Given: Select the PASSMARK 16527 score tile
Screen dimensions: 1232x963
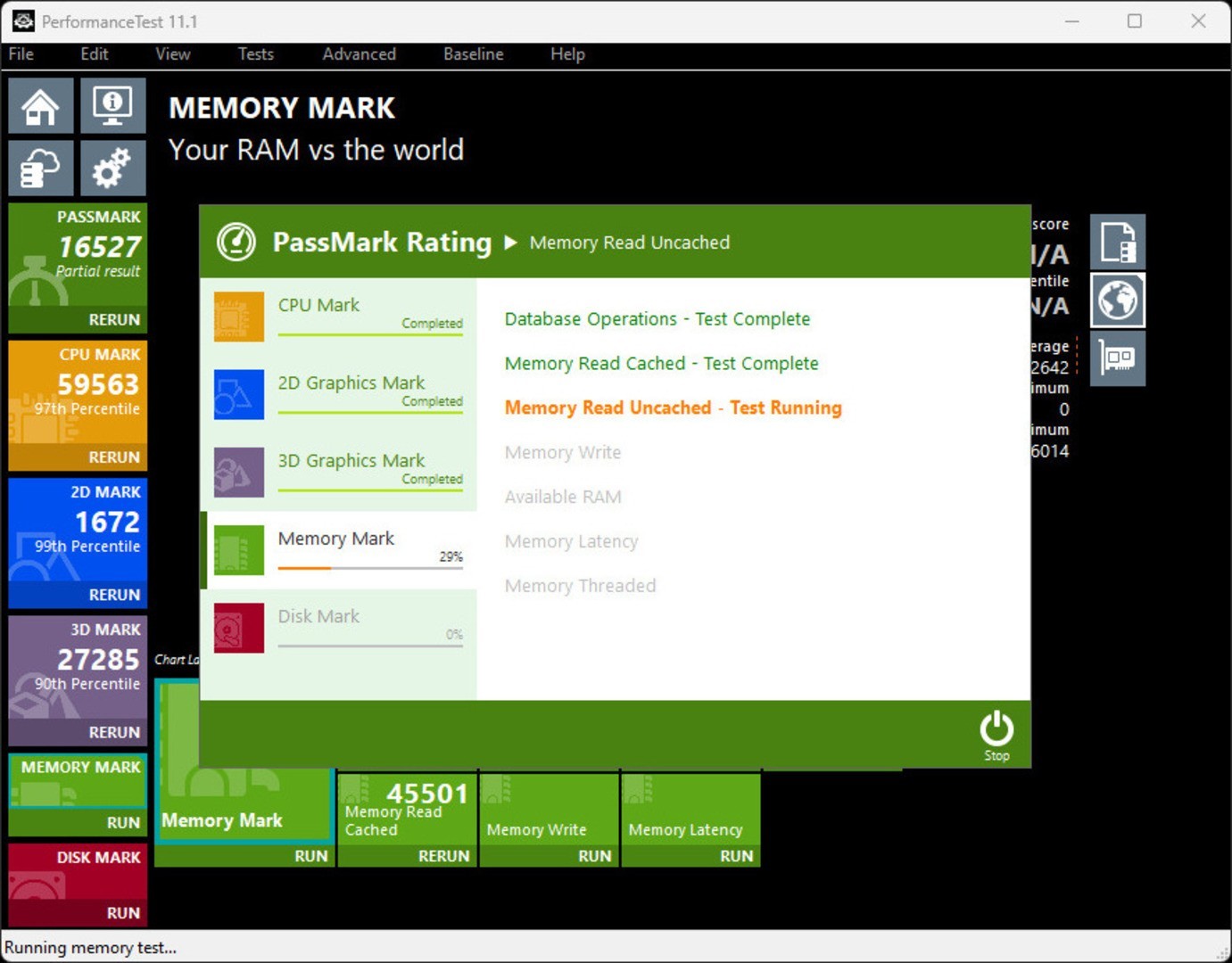Looking at the screenshot, I should point(78,255).
